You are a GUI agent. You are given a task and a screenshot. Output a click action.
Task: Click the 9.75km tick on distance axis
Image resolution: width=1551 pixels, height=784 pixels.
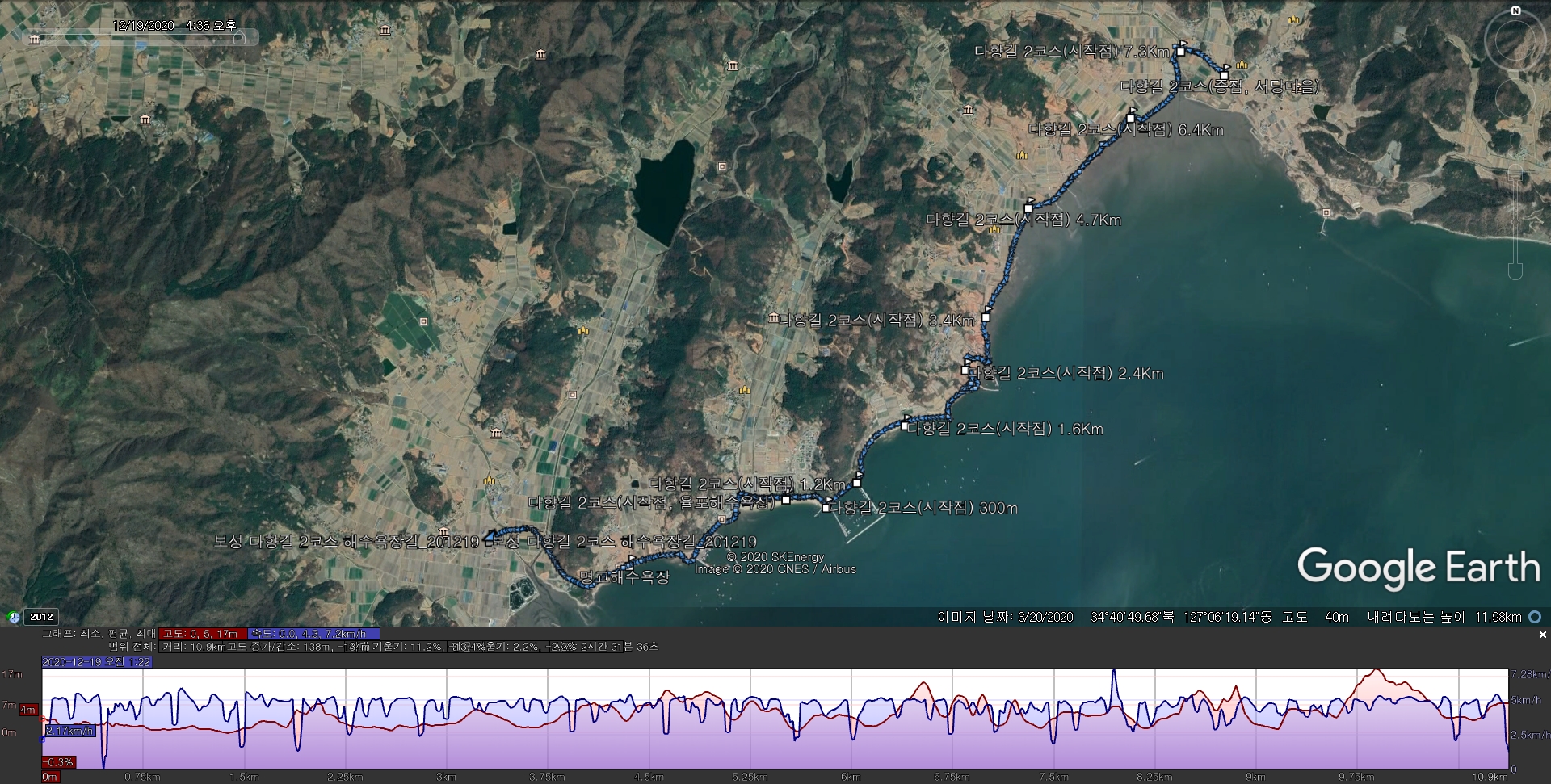1356,777
